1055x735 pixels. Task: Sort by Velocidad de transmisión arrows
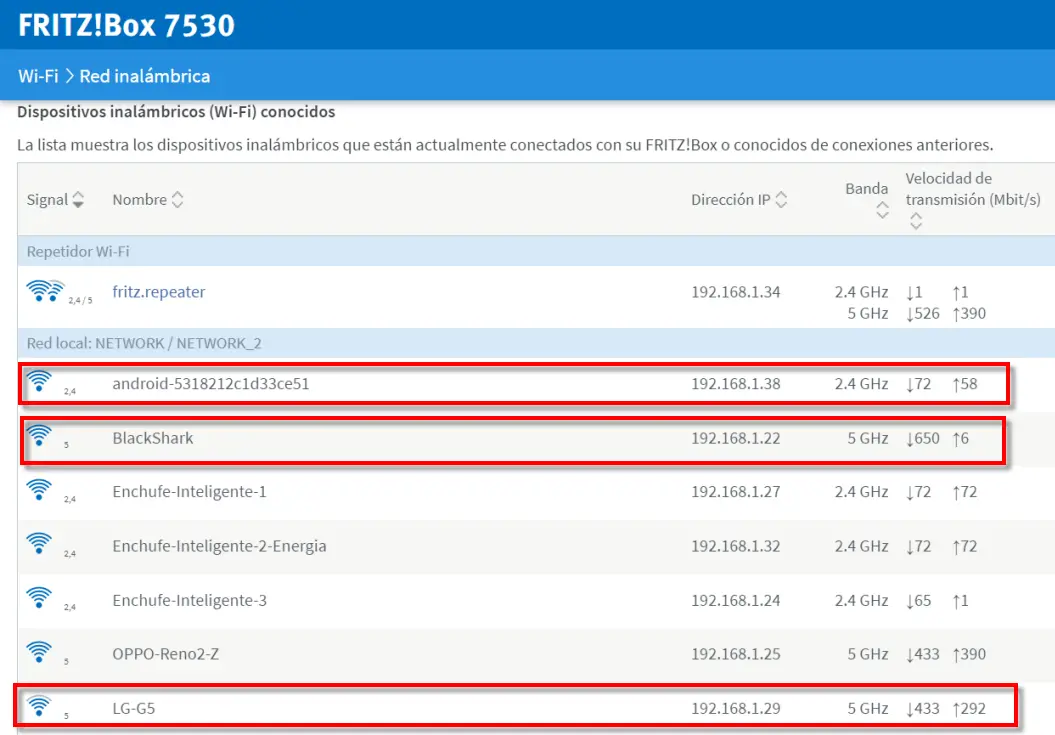coord(915,221)
